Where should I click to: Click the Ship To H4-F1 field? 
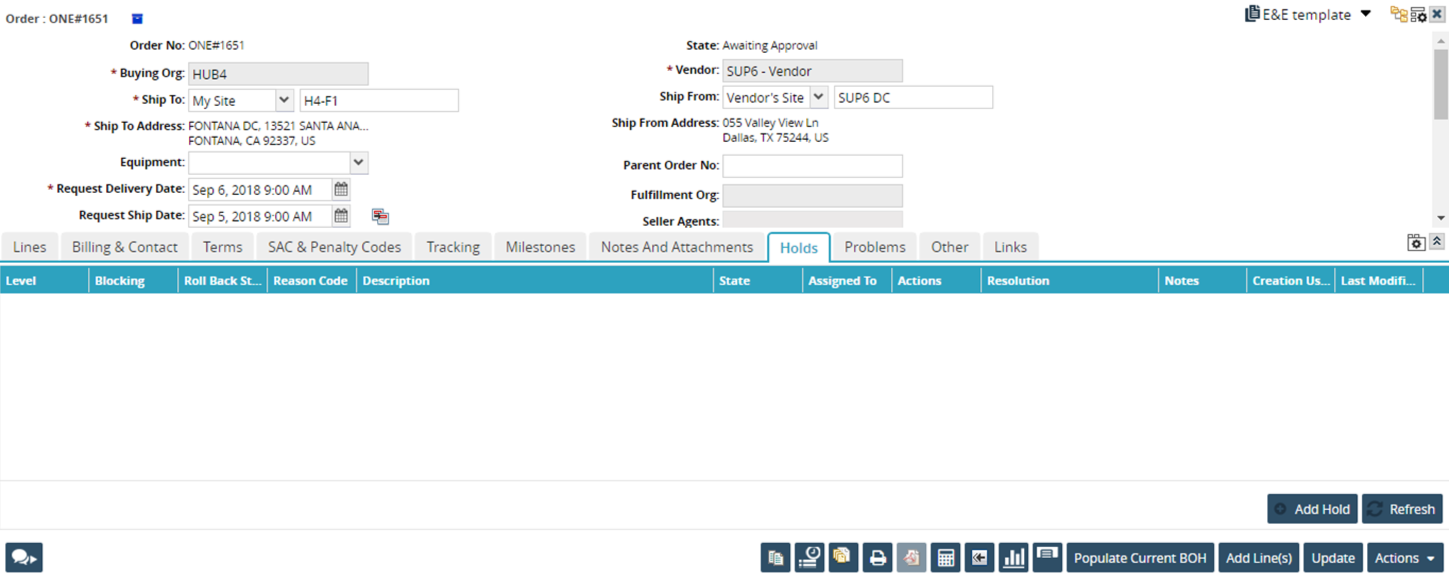(379, 100)
